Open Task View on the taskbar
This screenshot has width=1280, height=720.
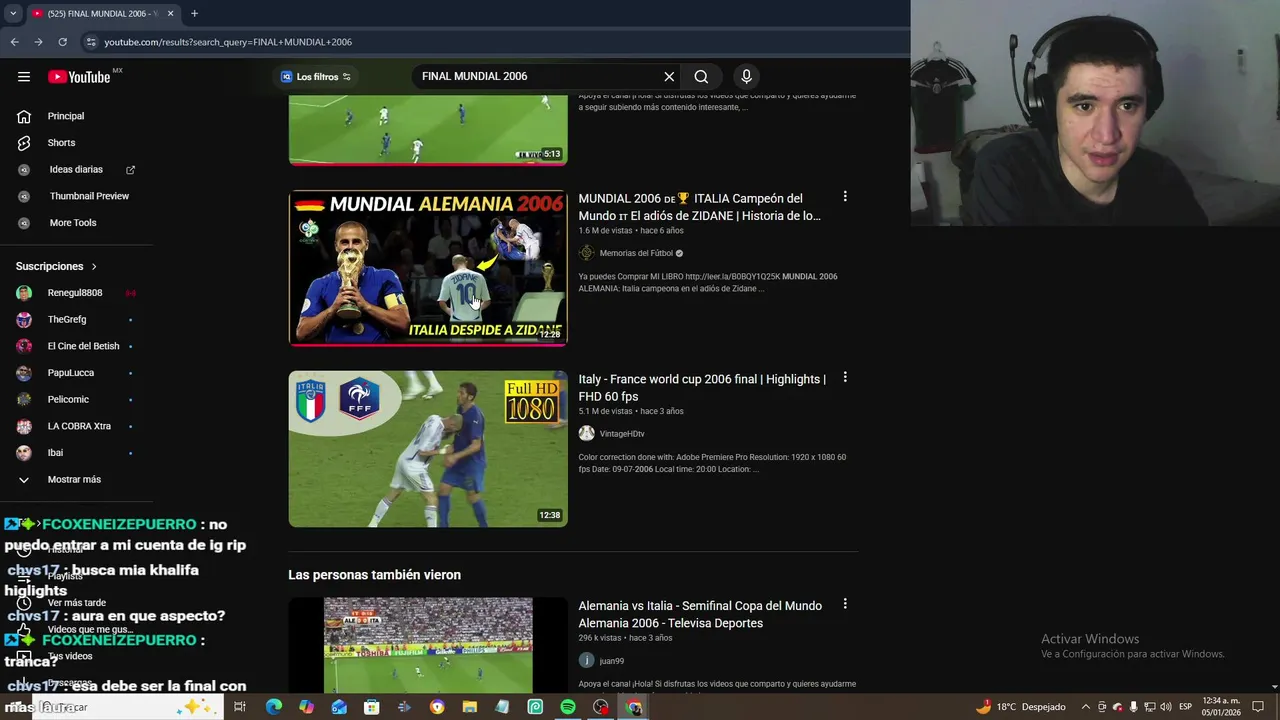240,707
